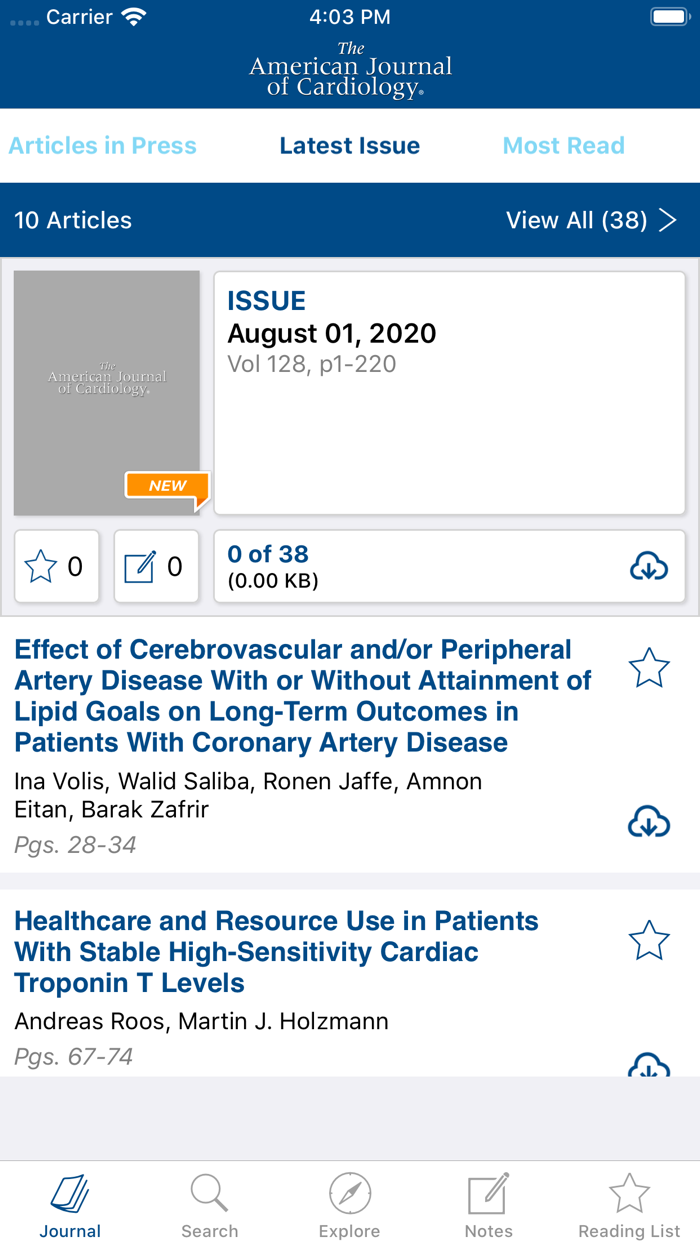Star the Troponin T Levels article
Viewport: 700px width, 1244px height.
click(x=649, y=940)
